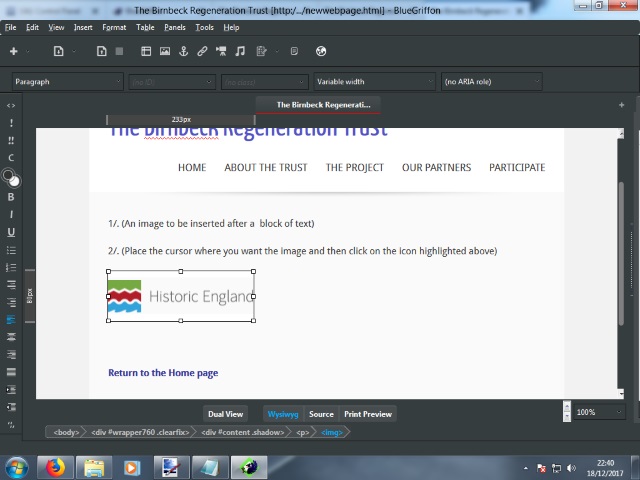Toggle the highlighted align left button

(x=11, y=319)
